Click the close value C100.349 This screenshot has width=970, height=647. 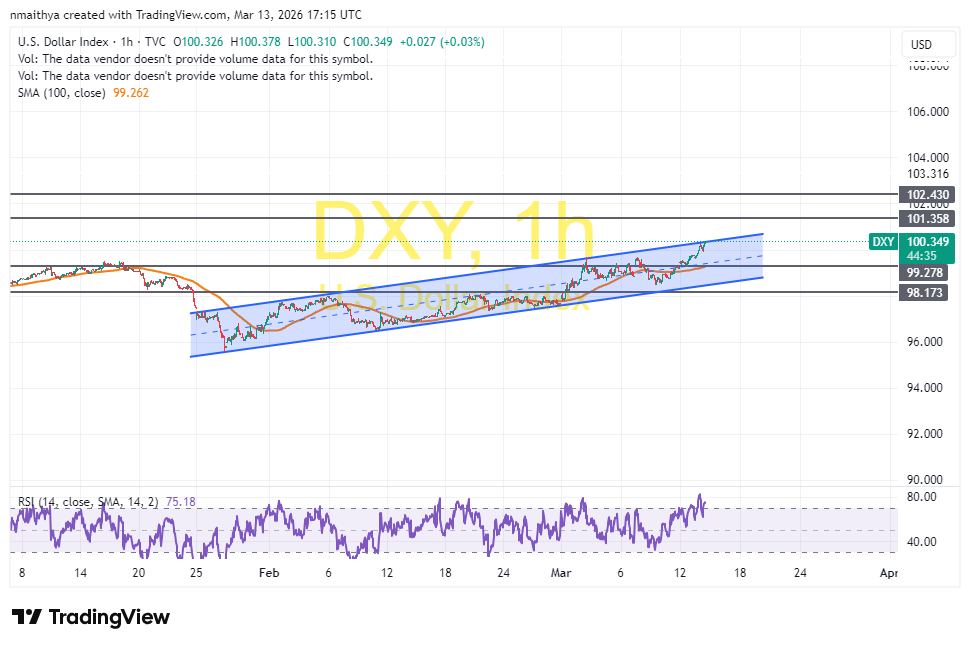367,42
